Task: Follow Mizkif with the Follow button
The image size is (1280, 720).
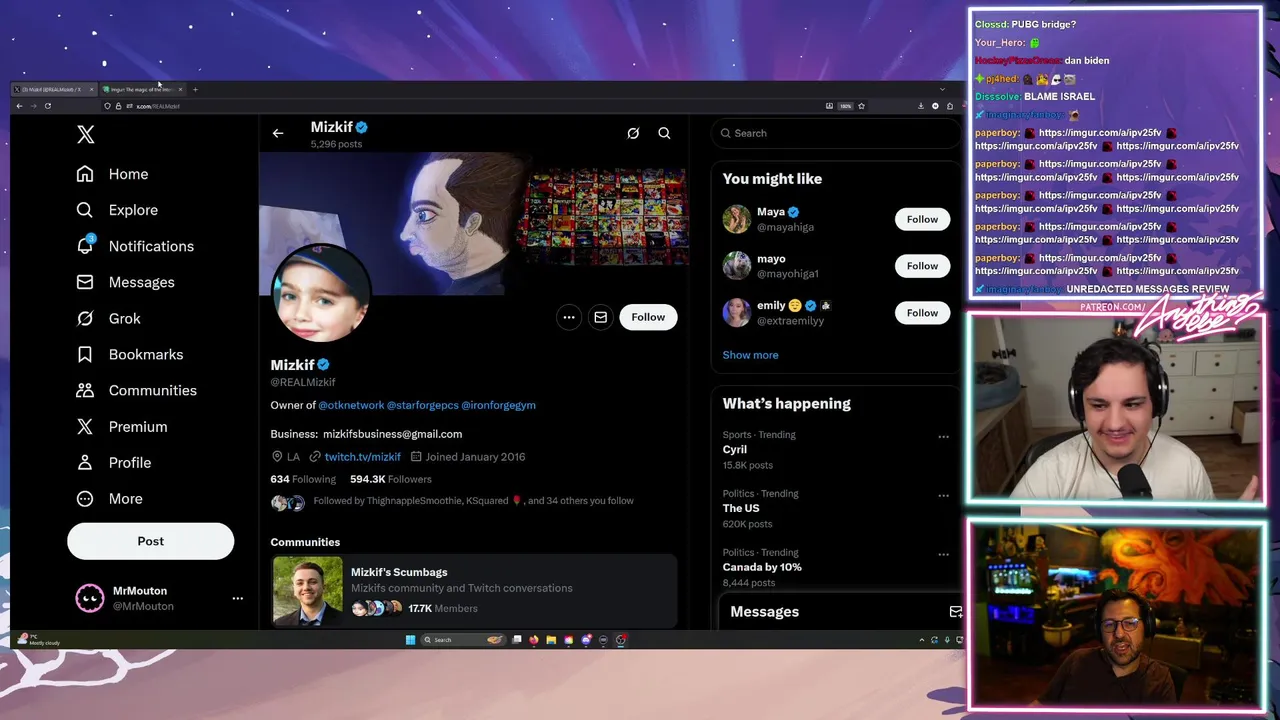Action: [x=648, y=317]
